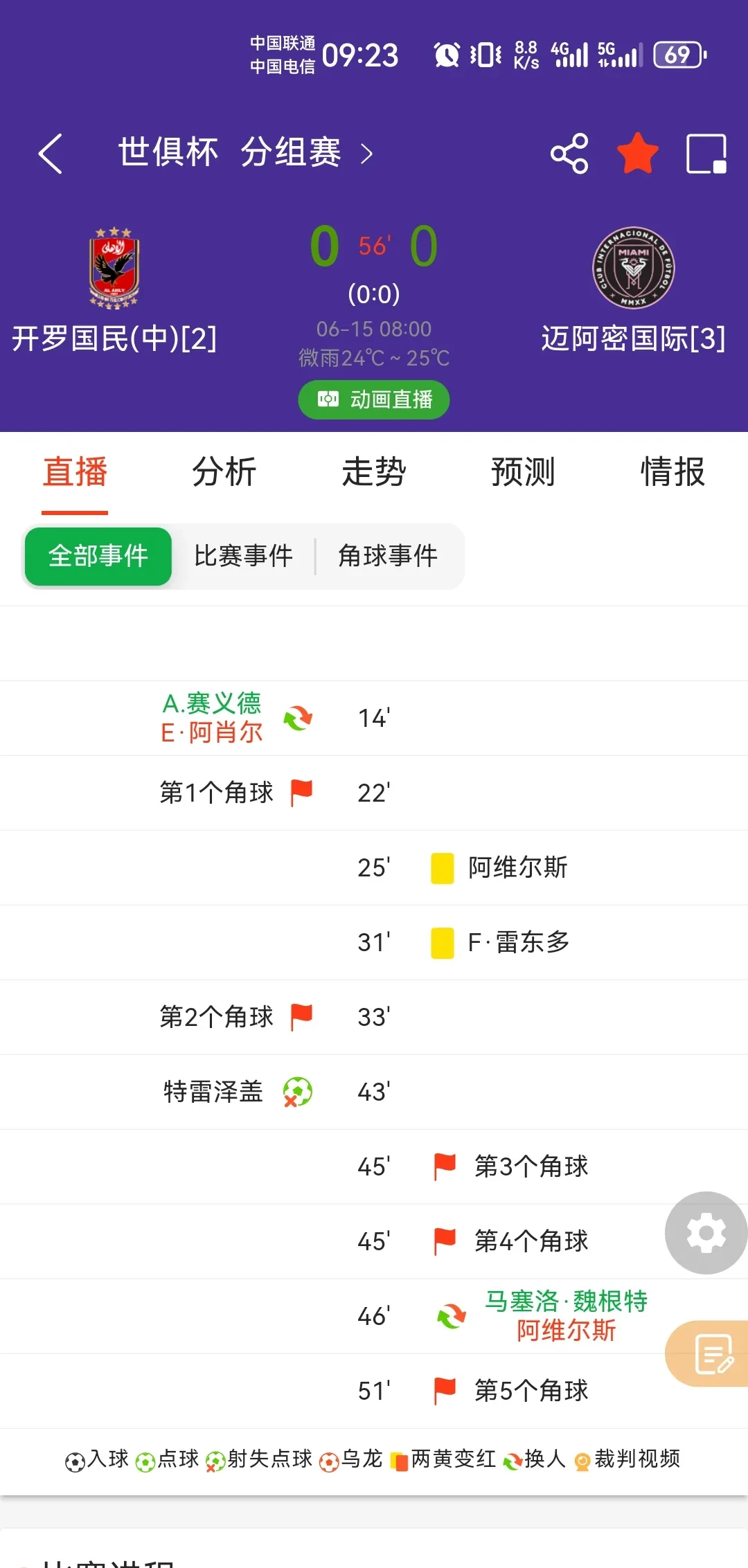Open 动画直播 live animation
Image resolution: width=748 pixels, height=1568 pixels.
tap(373, 399)
